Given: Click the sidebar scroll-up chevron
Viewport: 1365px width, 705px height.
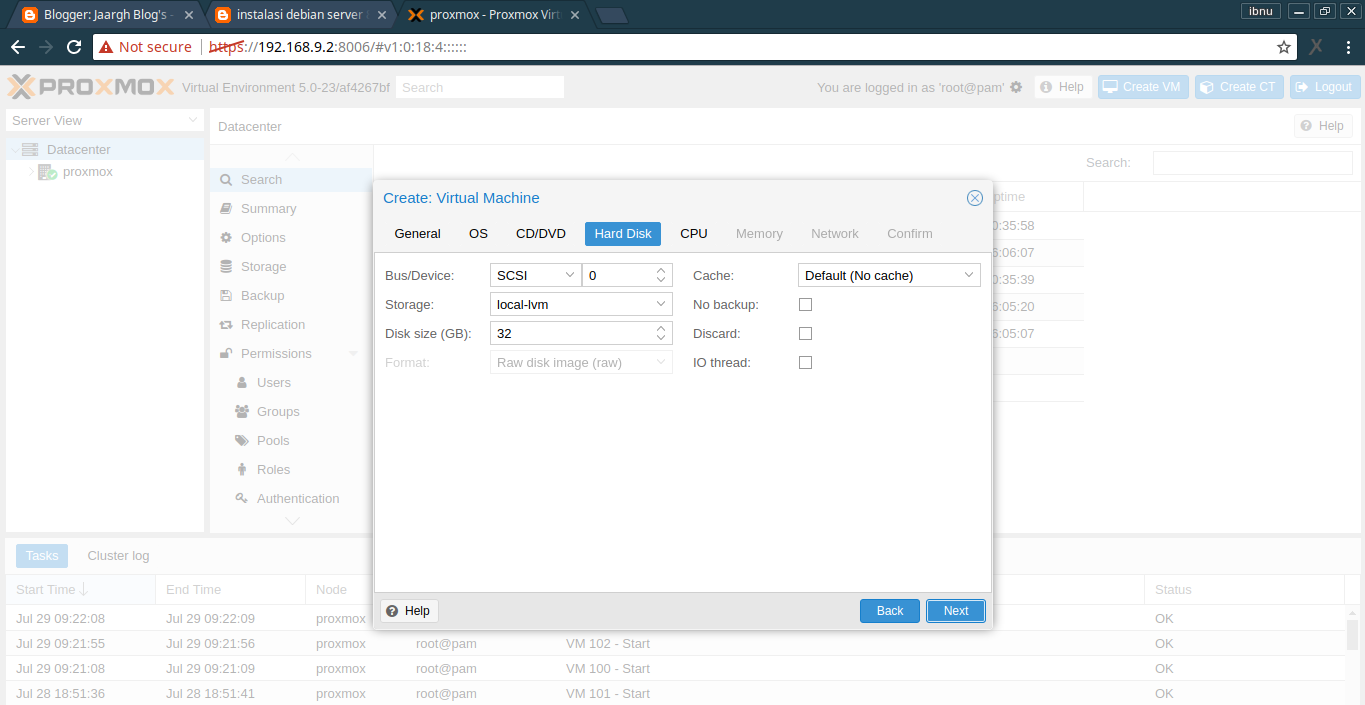Looking at the screenshot, I should (x=292, y=157).
